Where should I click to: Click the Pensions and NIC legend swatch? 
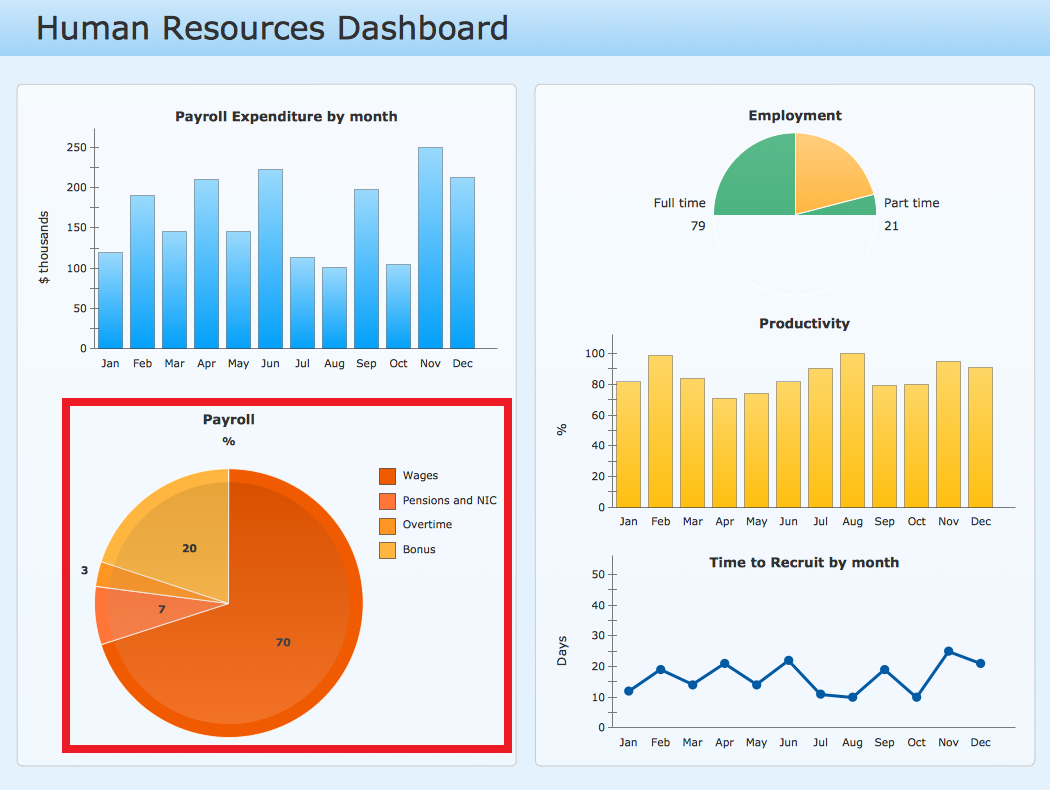[x=387, y=501]
